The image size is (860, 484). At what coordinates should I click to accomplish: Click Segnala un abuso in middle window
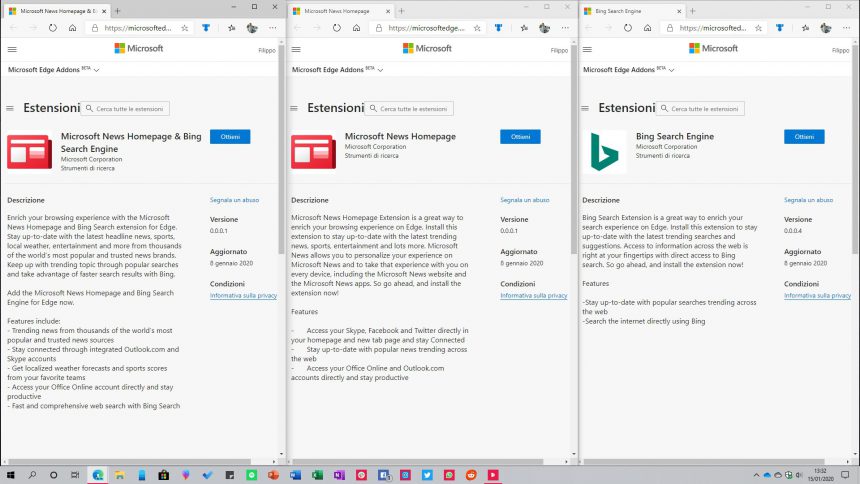pos(524,200)
